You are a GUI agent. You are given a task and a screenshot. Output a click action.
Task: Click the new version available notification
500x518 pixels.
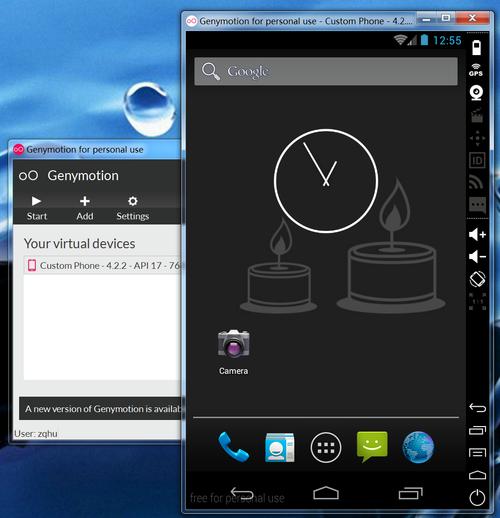coord(100,408)
